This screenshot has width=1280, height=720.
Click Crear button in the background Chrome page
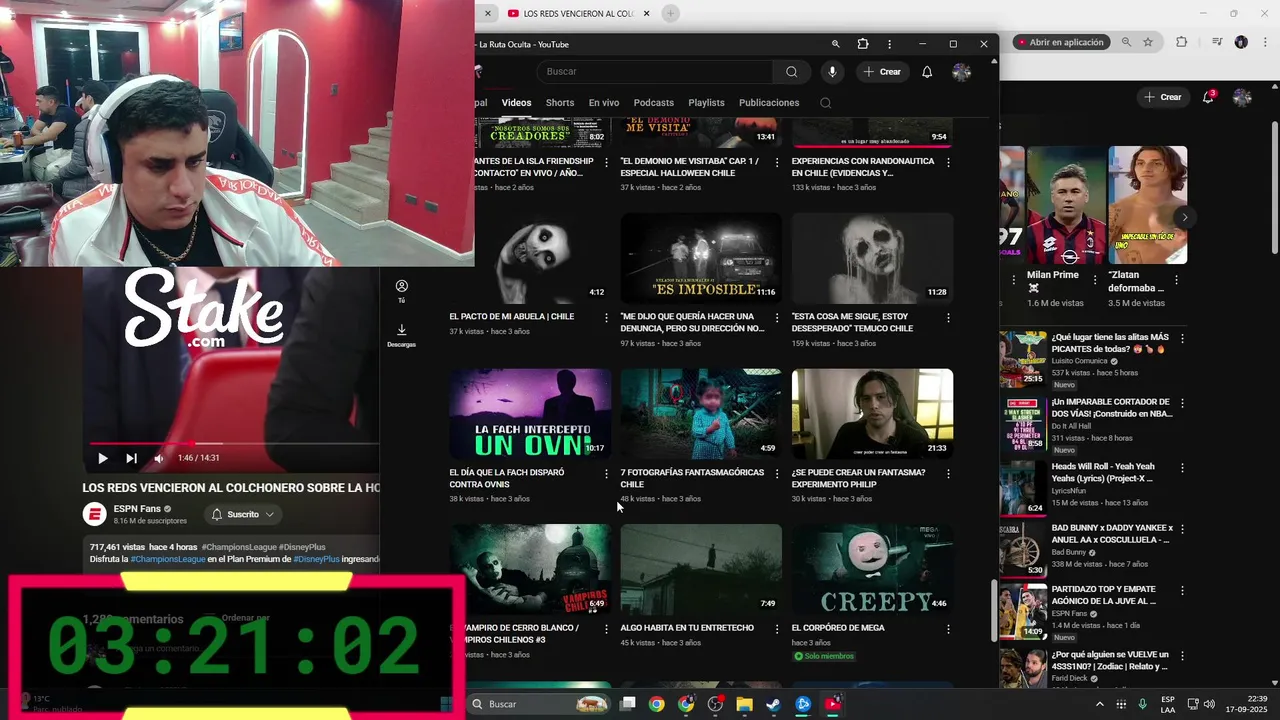(x=1163, y=97)
